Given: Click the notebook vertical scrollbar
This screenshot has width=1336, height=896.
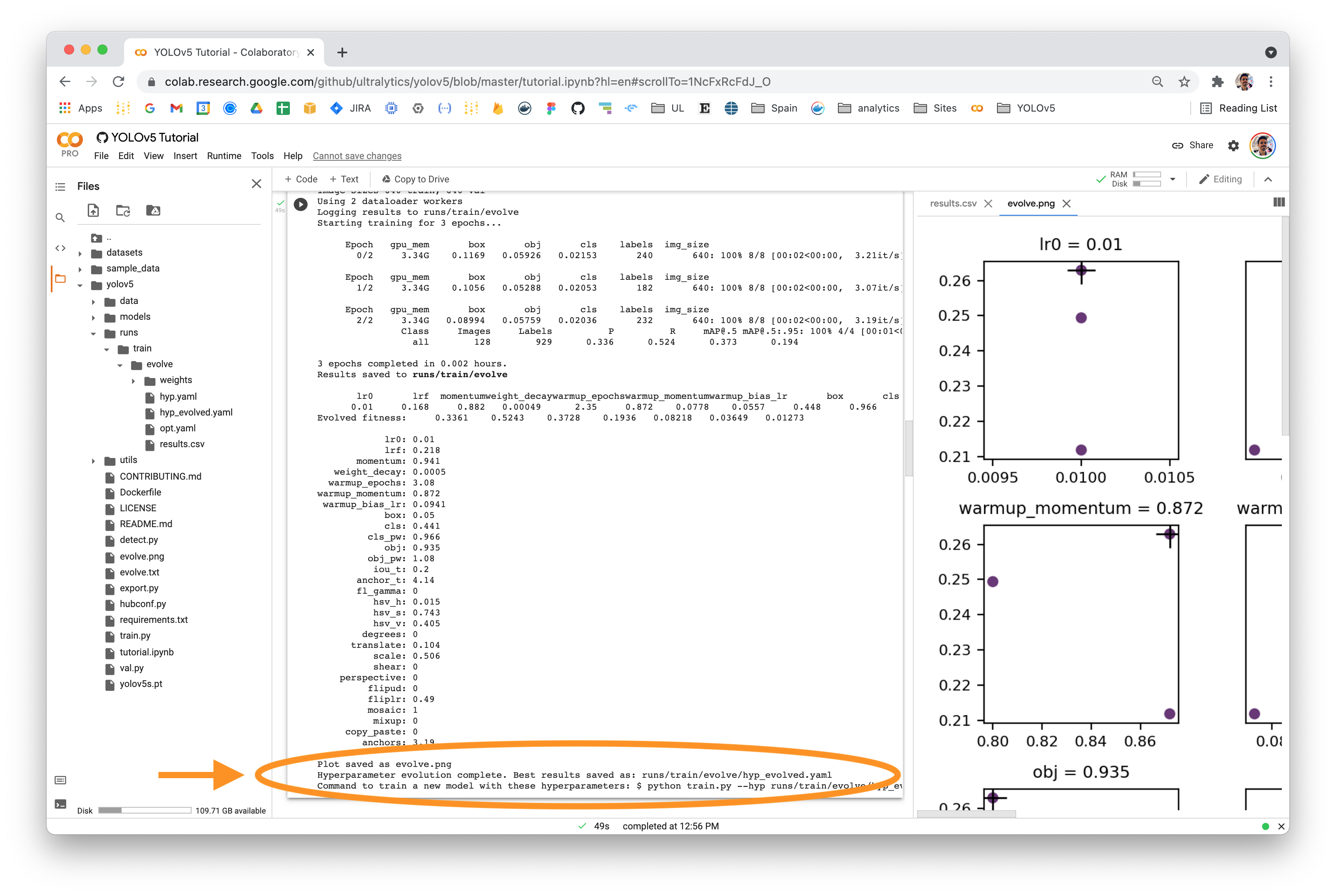Looking at the screenshot, I should coord(909,448).
